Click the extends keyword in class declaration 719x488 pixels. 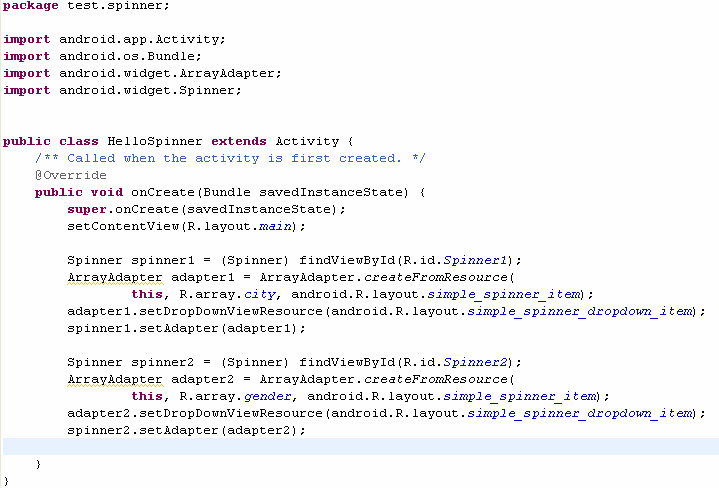(238, 141)
